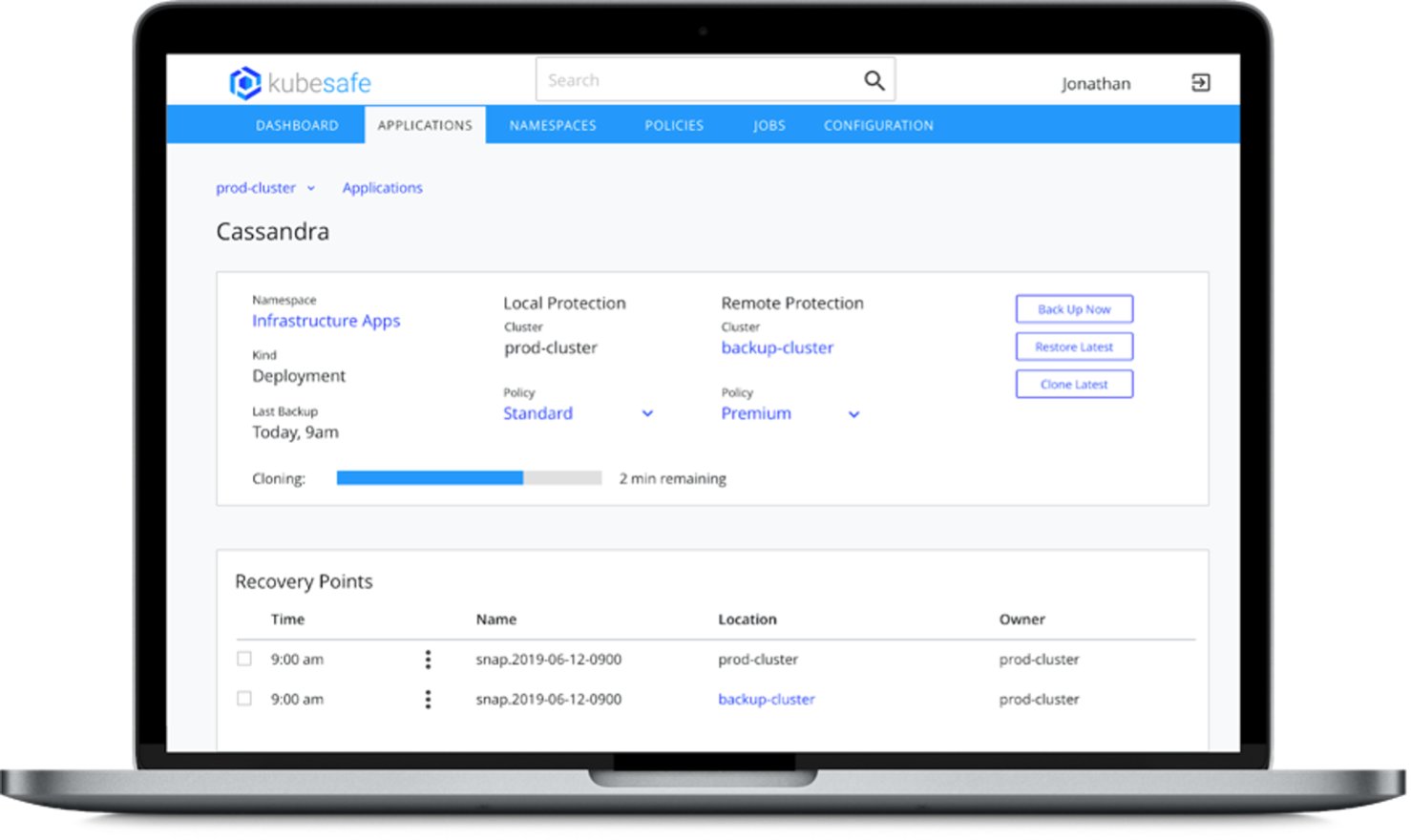Viewport: 1411px width, 840px height.
Task: Tick checkbox for prod-cluster location recovery point
Action: (x=244, y=659)
